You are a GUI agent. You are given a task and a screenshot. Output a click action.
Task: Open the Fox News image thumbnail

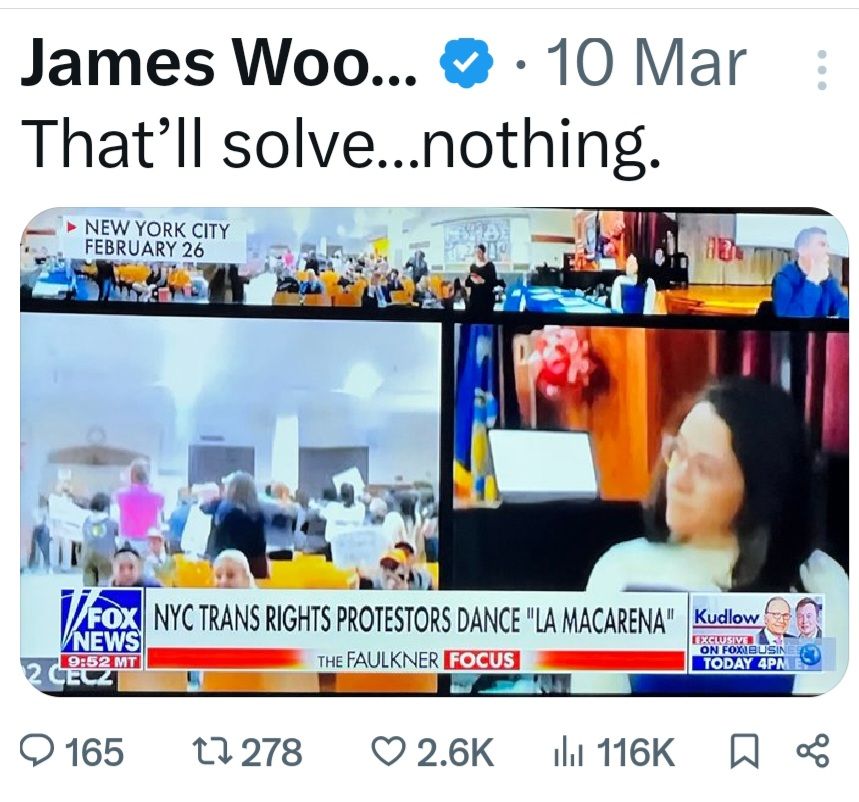(434, 451)
